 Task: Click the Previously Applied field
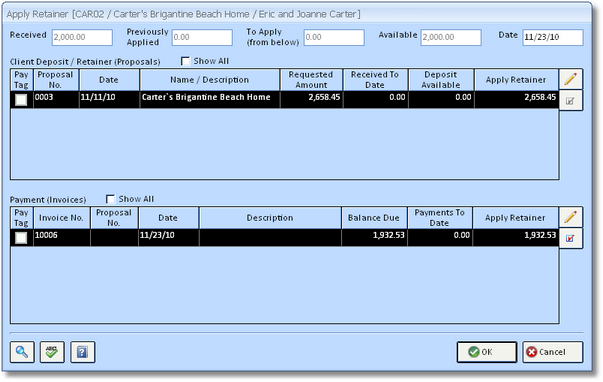point(202,37)
